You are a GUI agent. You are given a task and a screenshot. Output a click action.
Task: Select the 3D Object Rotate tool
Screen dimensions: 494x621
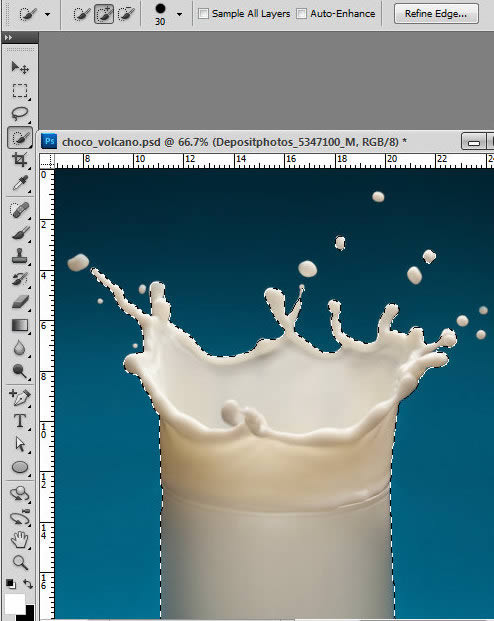point(20,494)
